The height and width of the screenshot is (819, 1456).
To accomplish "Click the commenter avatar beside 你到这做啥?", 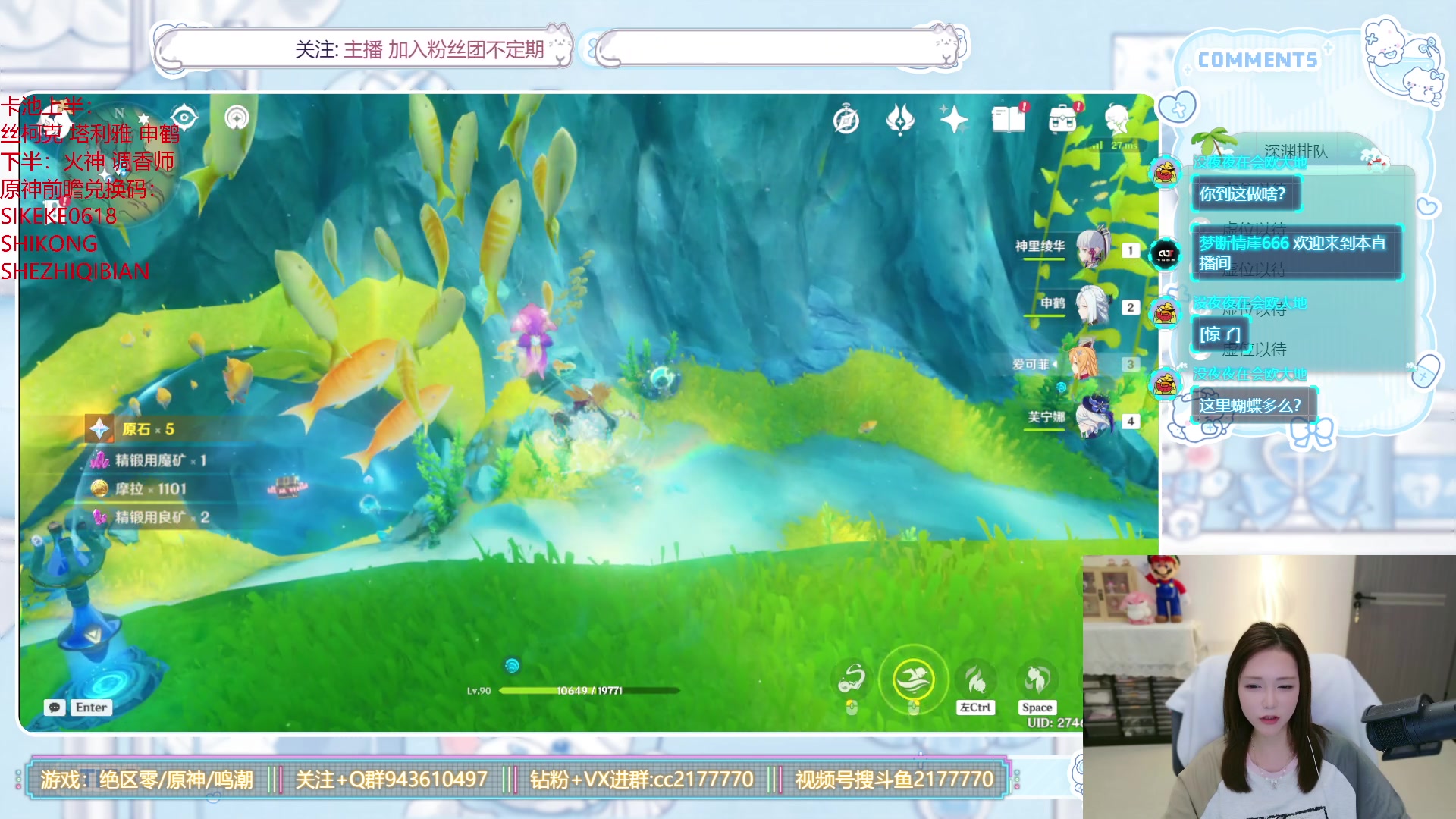I will tap(1166, 172).
